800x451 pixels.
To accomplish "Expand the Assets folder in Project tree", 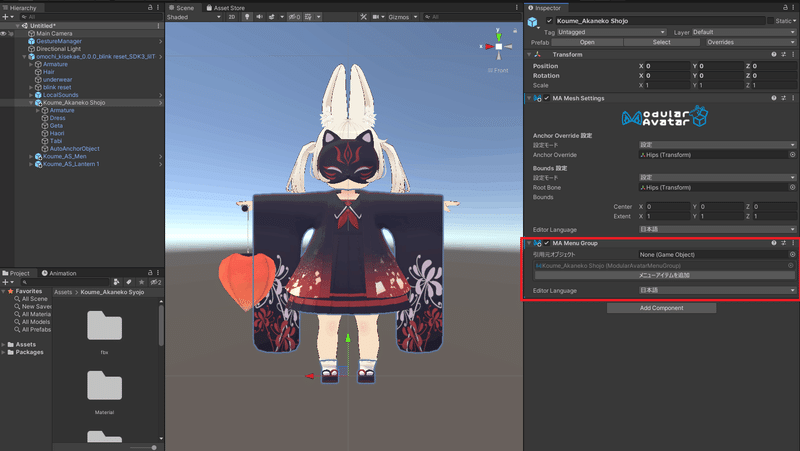I will pyautogui.click(x=4, y=344).
